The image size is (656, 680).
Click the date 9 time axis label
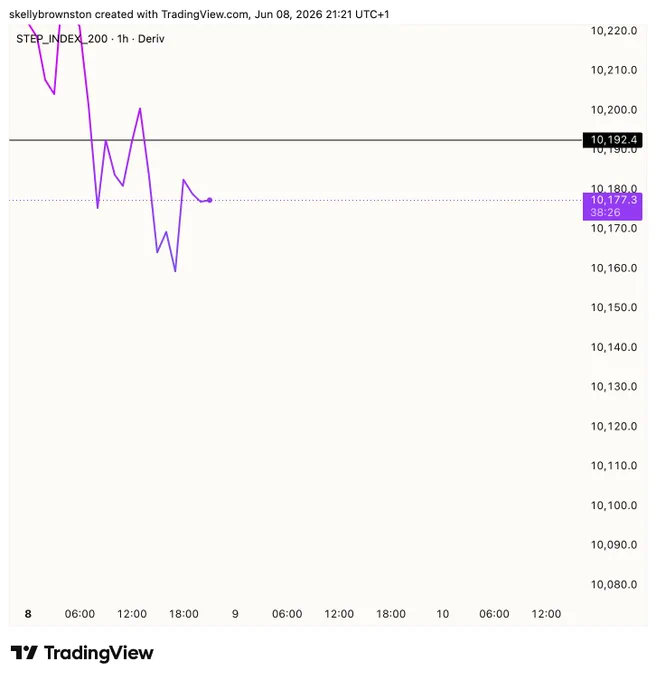235,614
